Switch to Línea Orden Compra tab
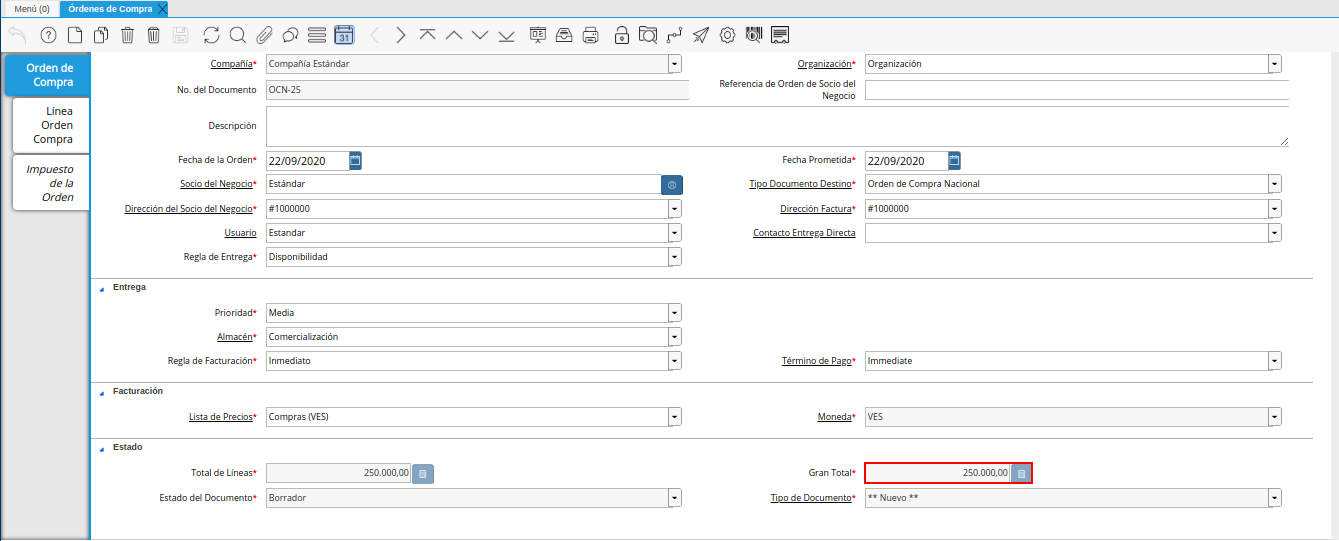1339x541 pixels. point(52,126)
